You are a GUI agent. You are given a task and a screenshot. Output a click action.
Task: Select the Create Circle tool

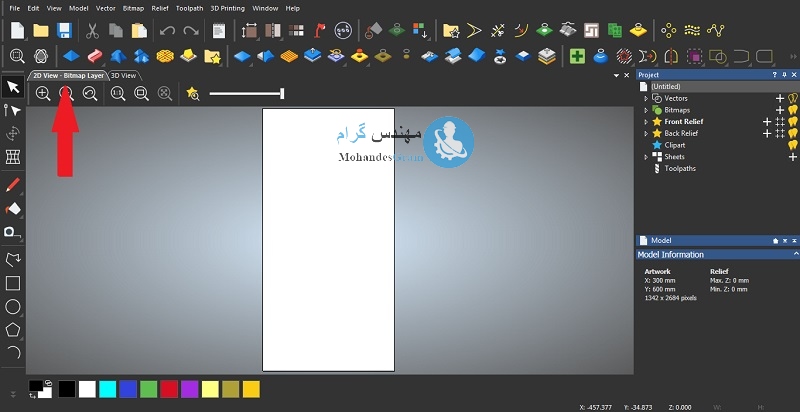click(x=13, y=306)
